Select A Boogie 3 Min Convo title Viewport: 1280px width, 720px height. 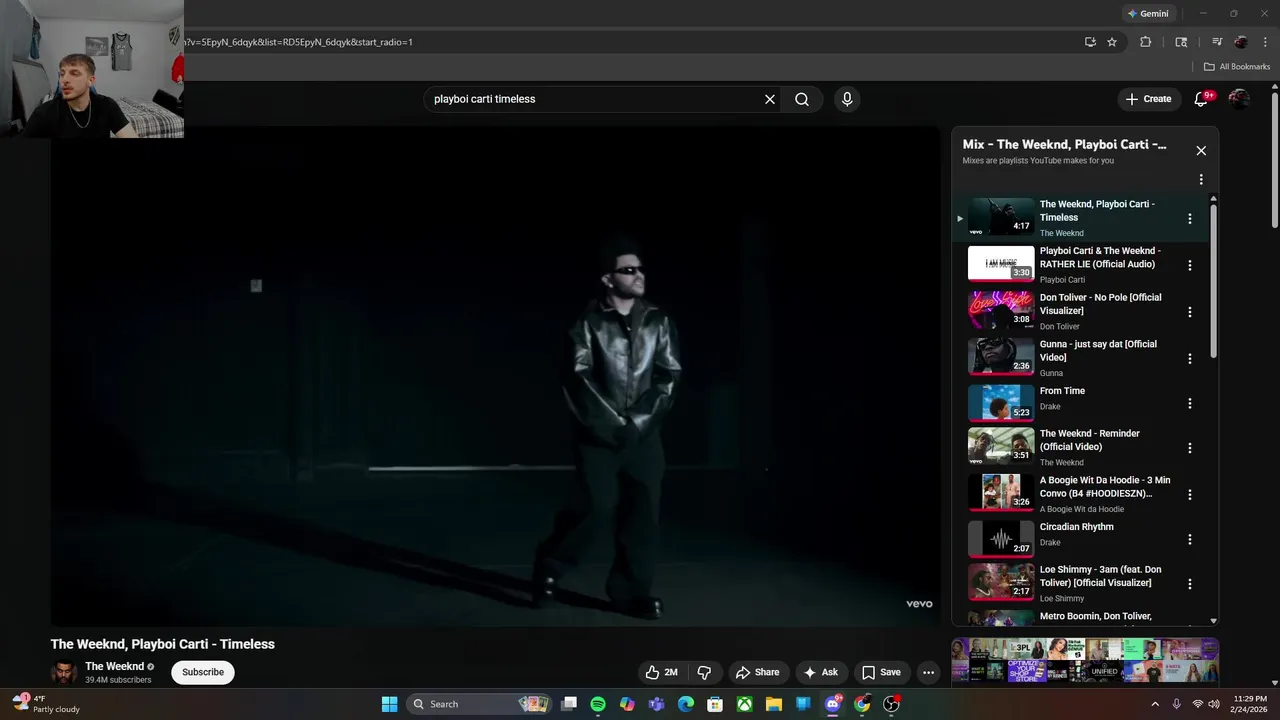pos(1105,487)
